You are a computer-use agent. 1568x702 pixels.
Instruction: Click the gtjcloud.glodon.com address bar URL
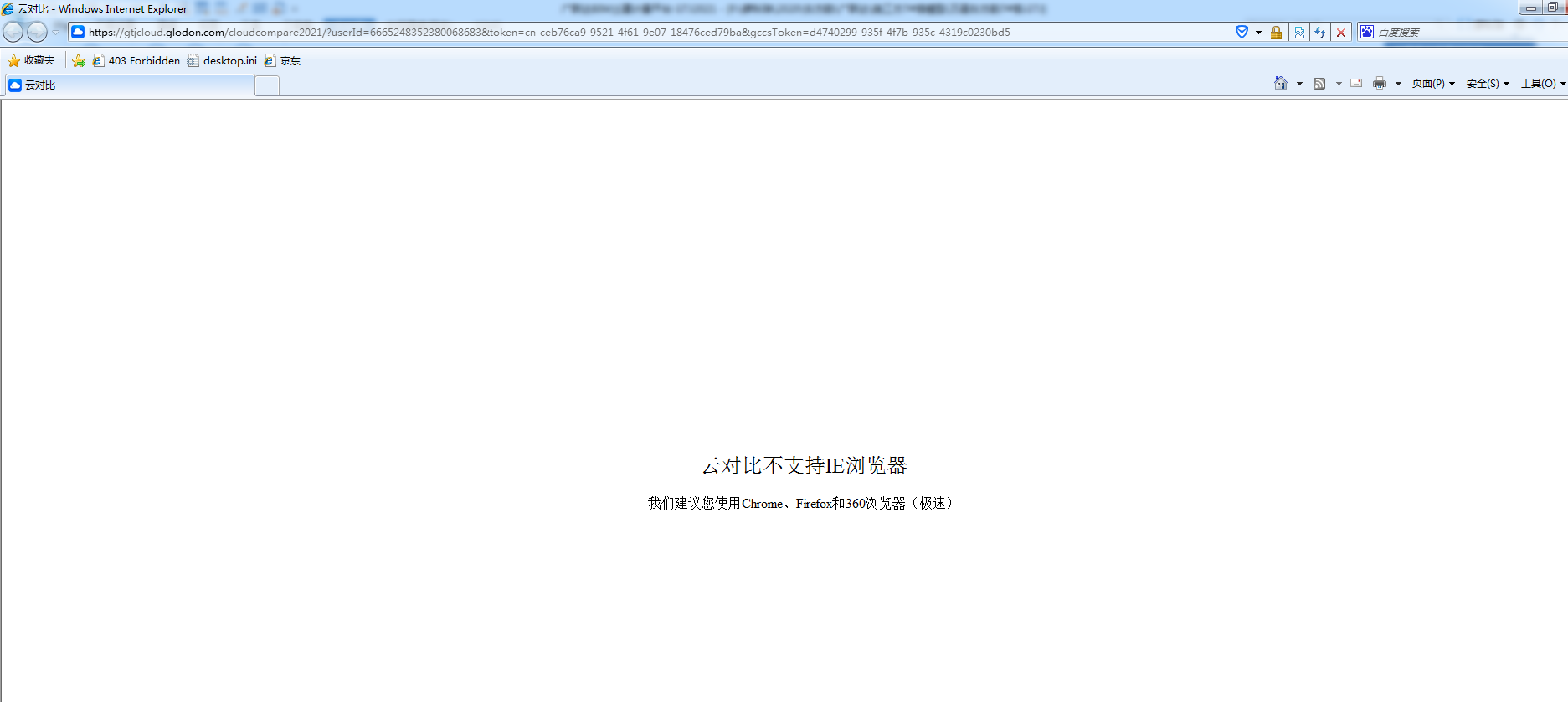coord(549,32)
